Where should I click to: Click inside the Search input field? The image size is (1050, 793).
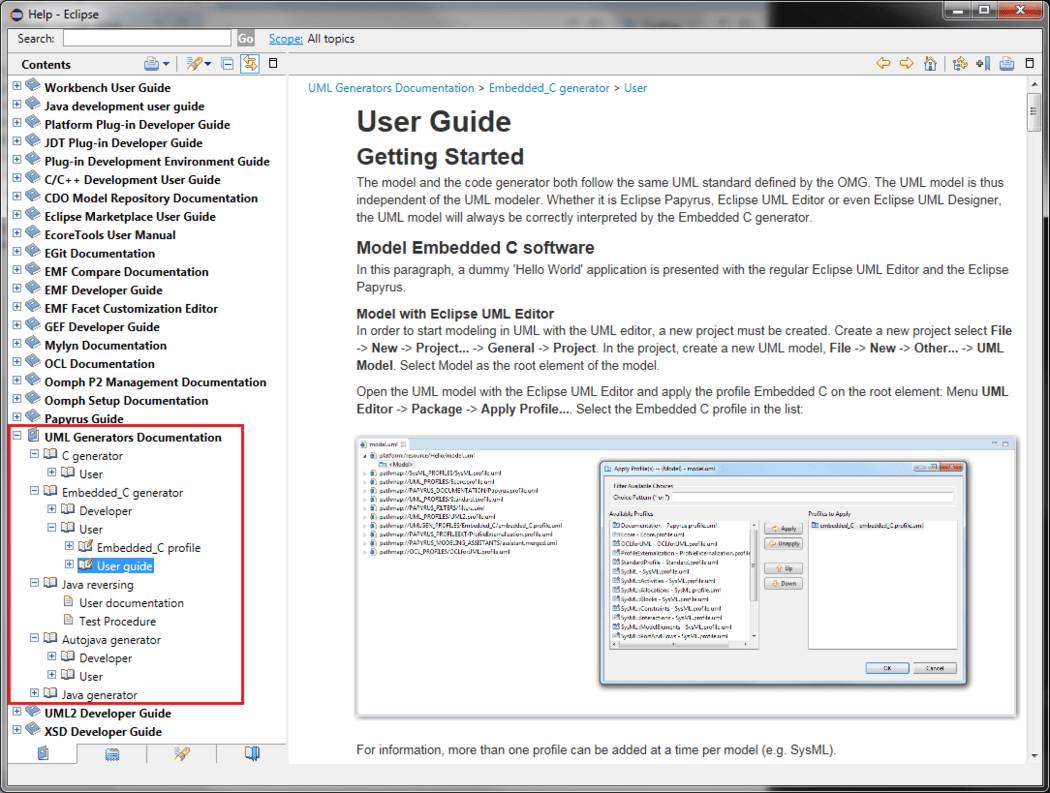(x=145, y=38)
